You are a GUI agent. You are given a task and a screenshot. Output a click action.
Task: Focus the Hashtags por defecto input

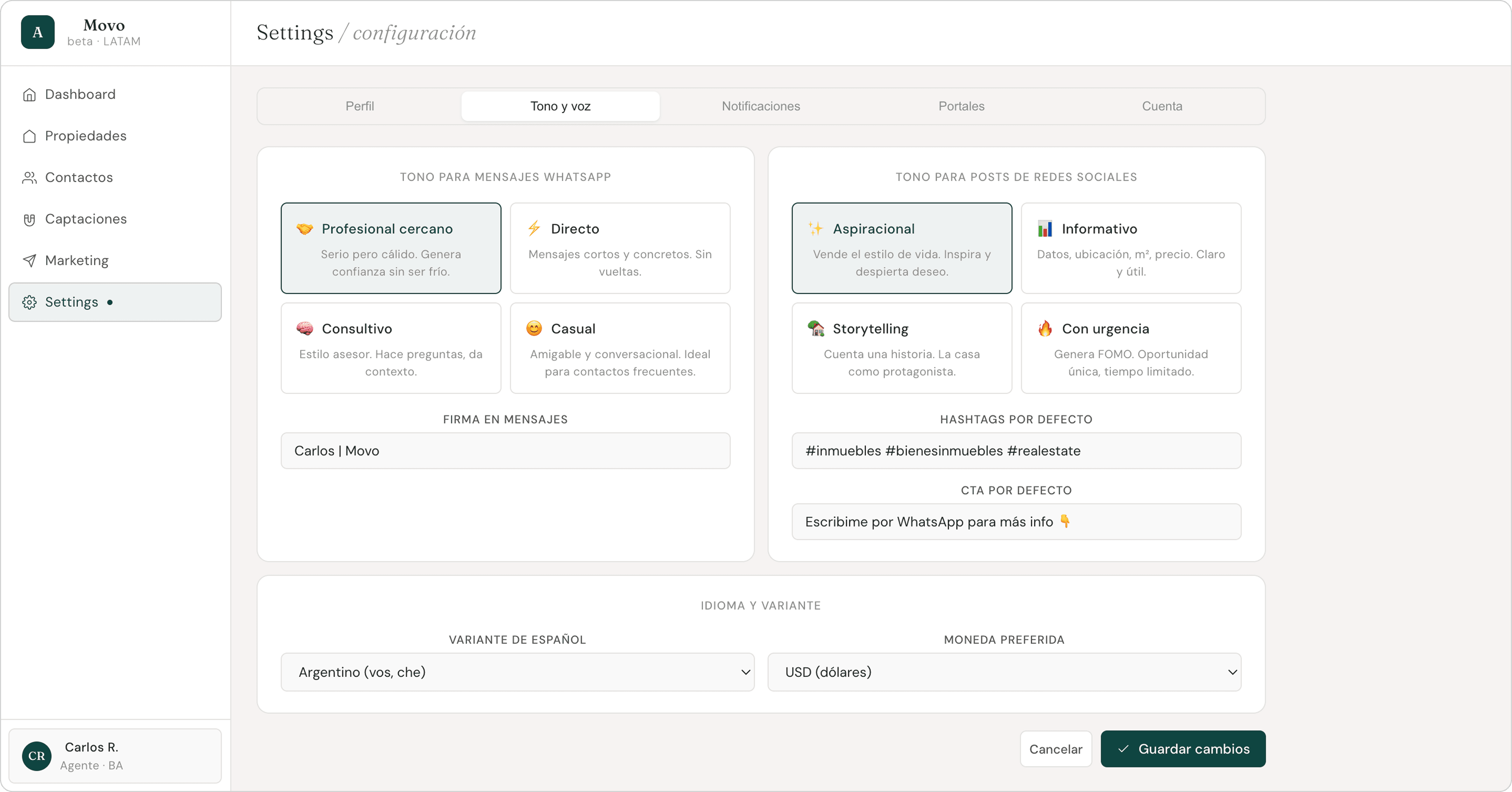(x=1016, y=451)
